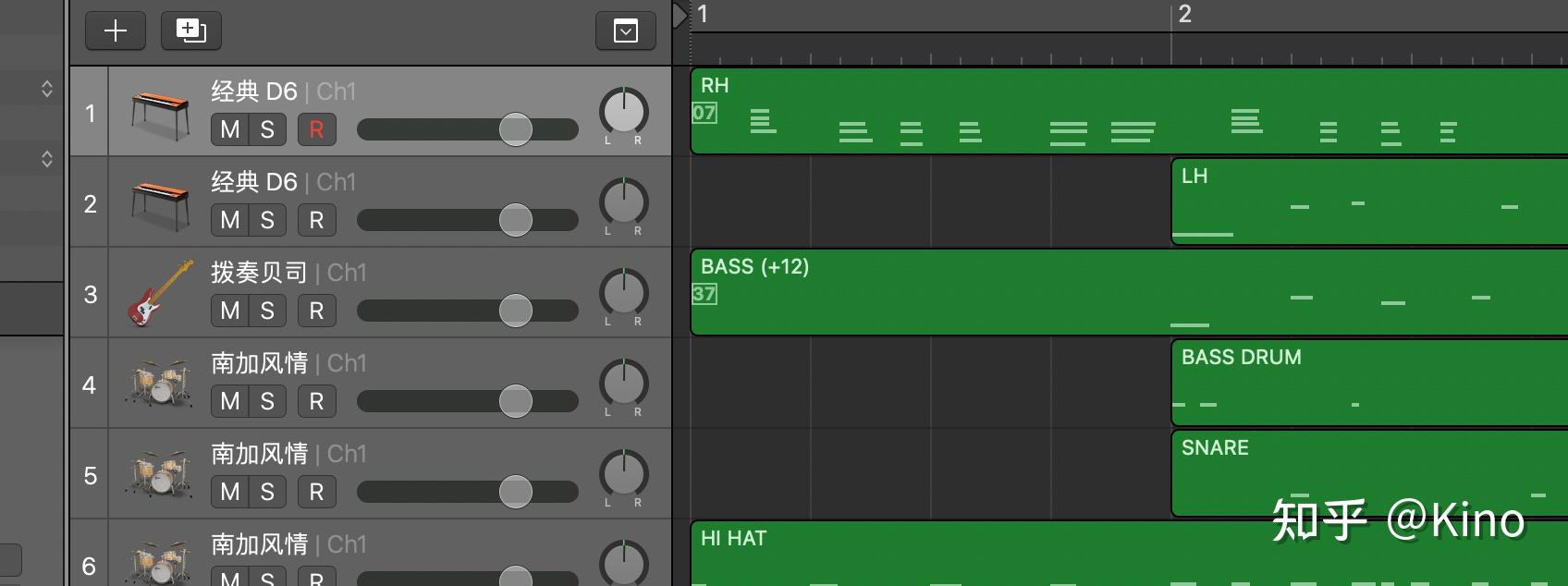Click volume slider on track 5
The image size is (1568, 586).
468,492
